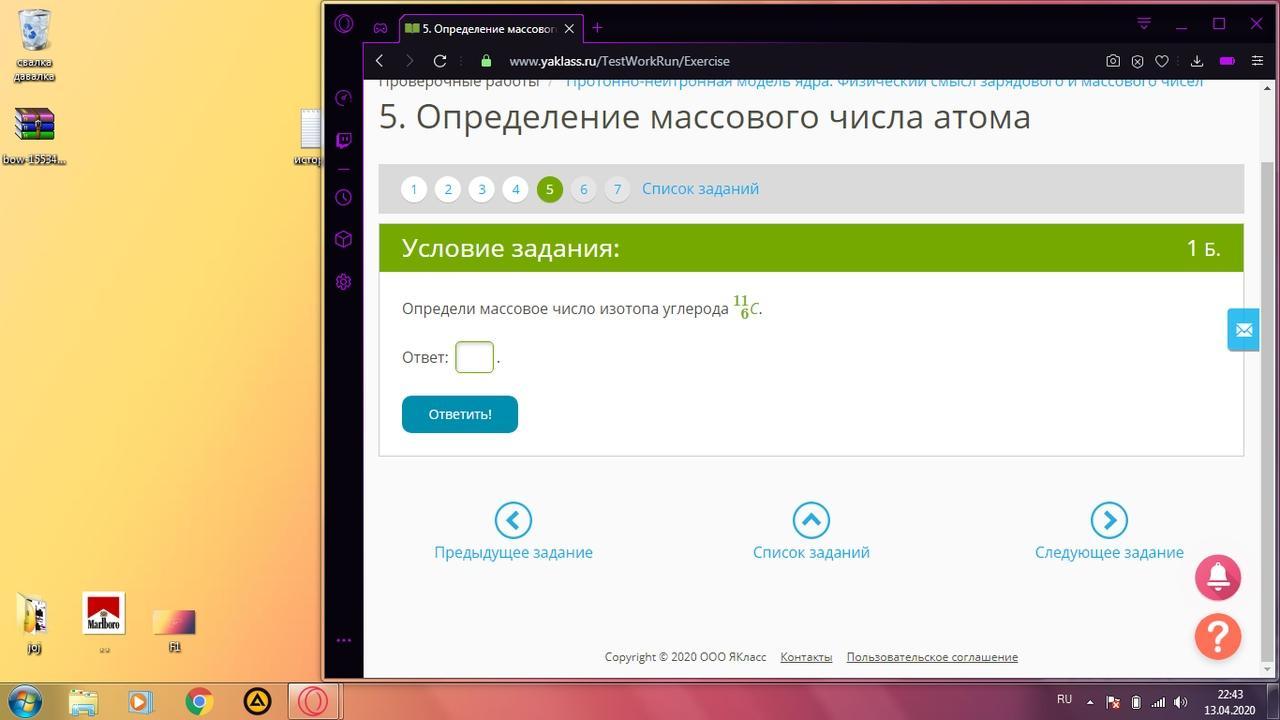Go back to the previous page

tap(379, 61)
